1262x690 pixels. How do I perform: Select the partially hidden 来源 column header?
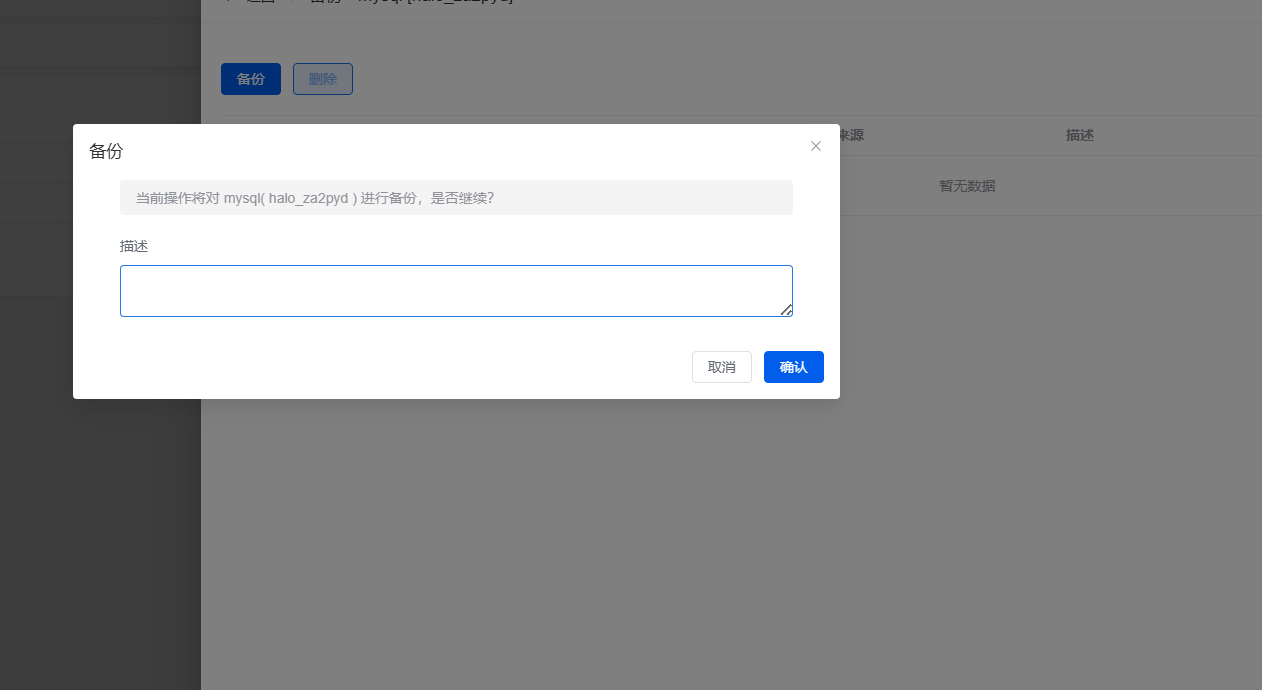pyautogui.click(x=852, y=135)
